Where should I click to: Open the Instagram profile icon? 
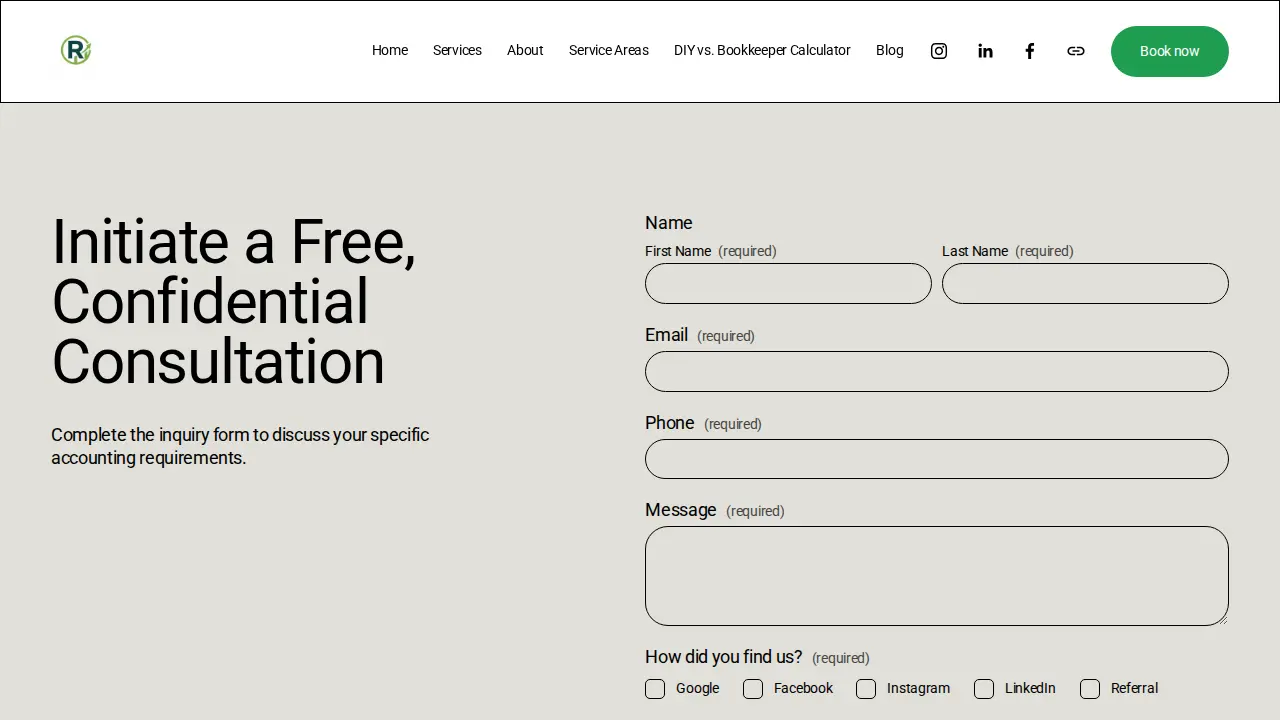[x=939, y=51]
